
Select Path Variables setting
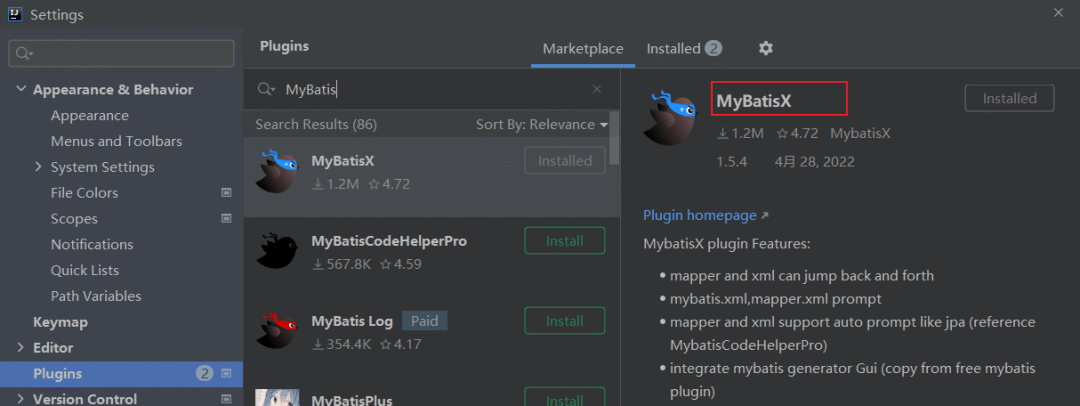(96, 296)
